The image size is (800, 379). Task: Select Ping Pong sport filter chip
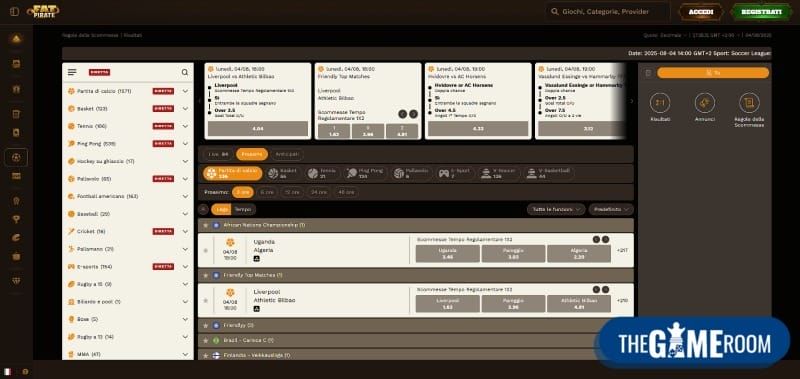(365, 173)
